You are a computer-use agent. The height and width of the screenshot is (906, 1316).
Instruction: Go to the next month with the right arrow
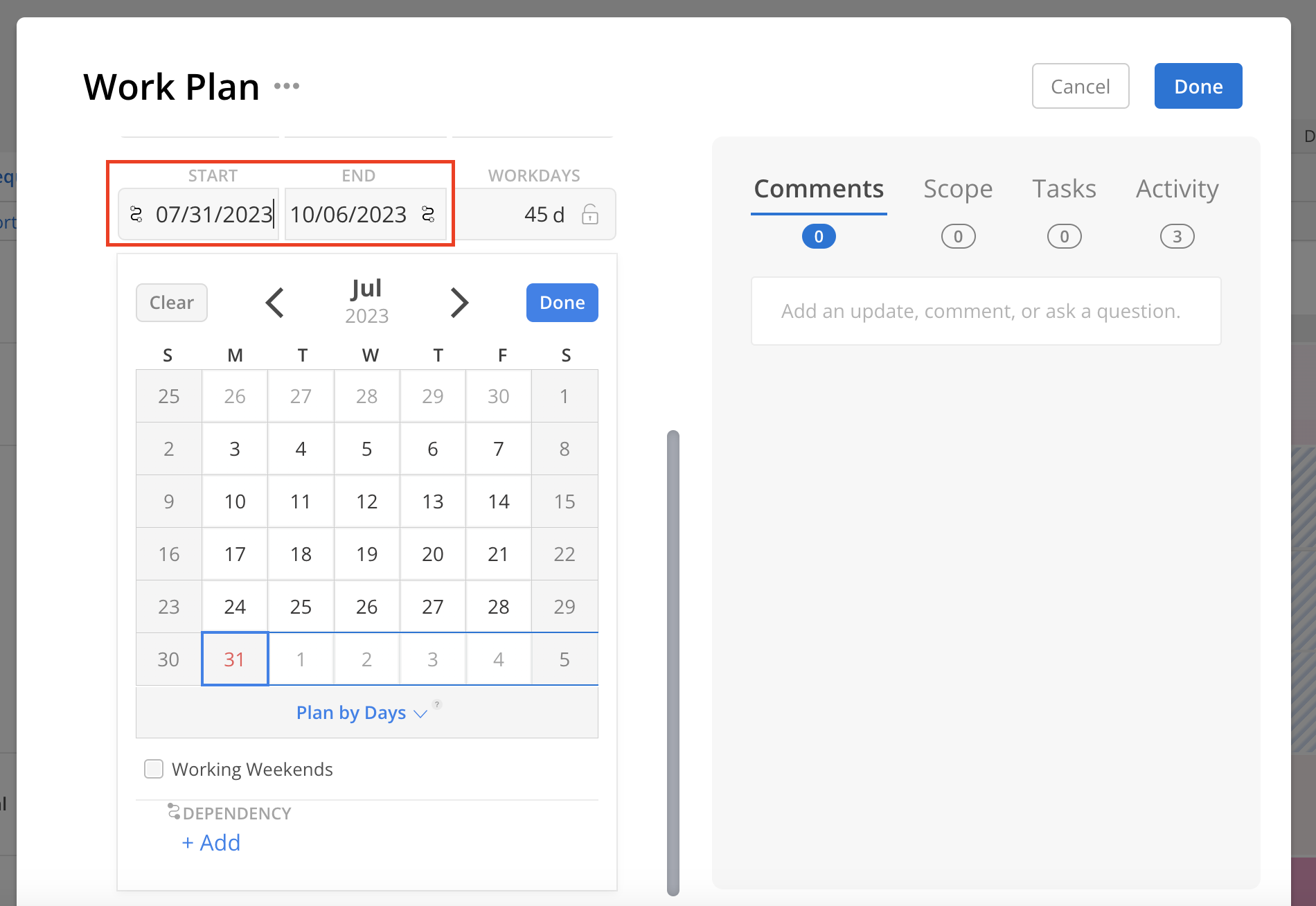click(x=459, y=303)
